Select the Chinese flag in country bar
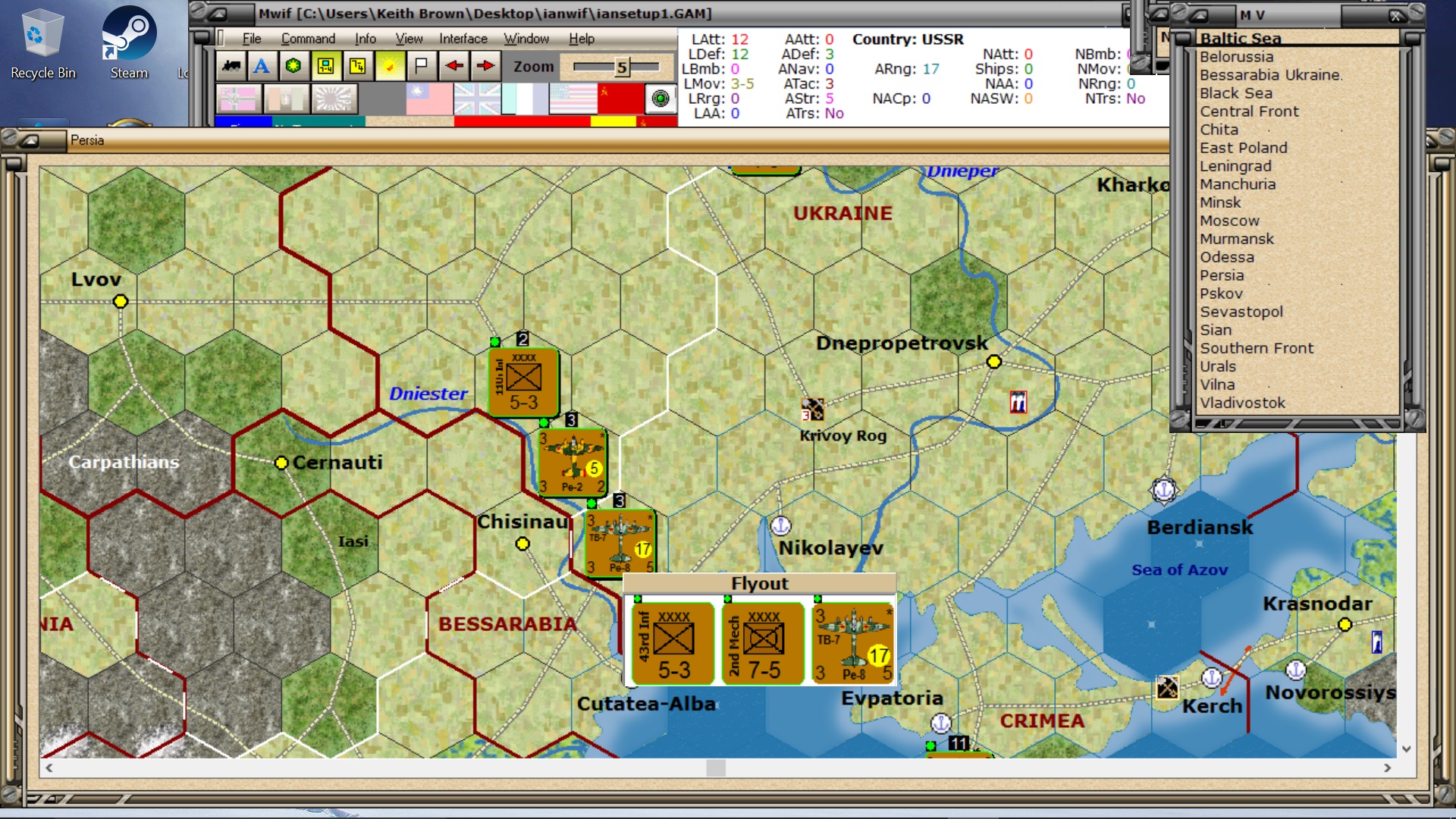The width and height of the screenshot is (1456, 819). 429,99
